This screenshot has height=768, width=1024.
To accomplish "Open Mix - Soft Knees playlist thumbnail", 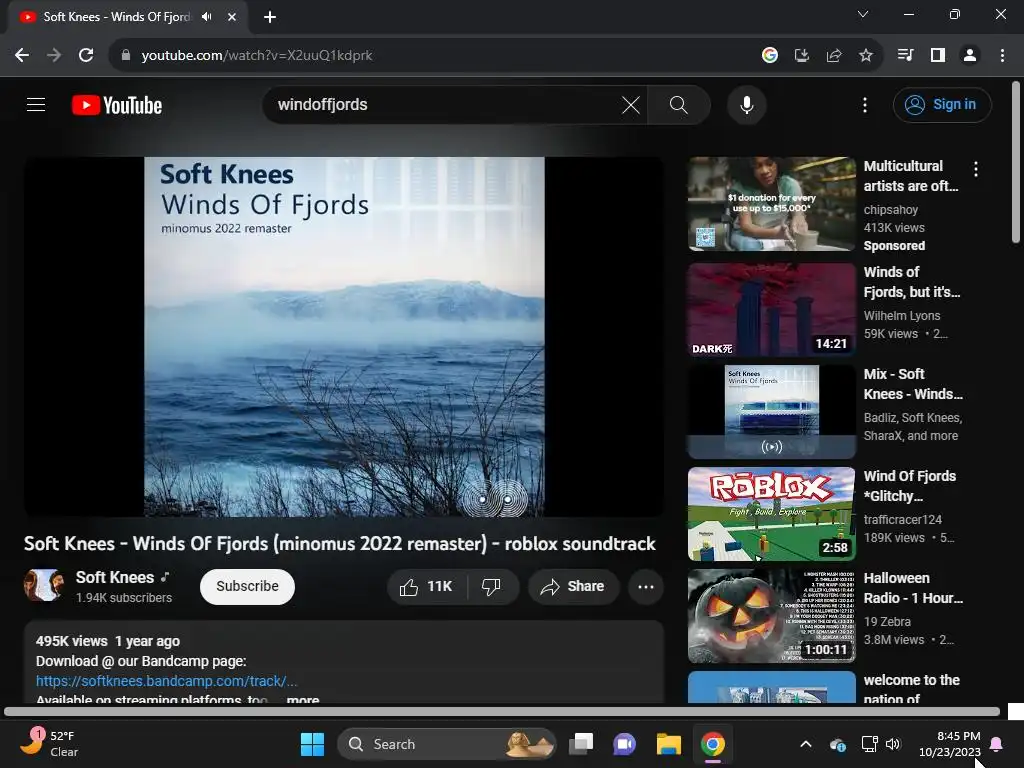I will [771, 411].
